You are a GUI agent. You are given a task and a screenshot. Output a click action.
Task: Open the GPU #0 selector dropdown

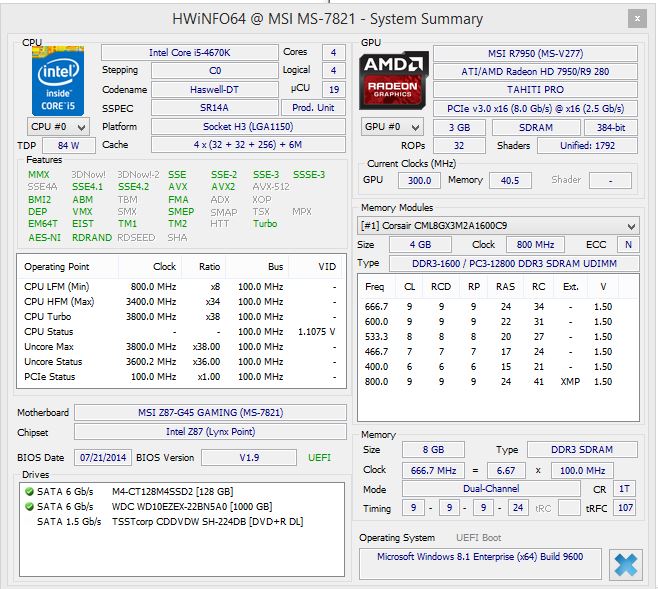tap(392, 127)
